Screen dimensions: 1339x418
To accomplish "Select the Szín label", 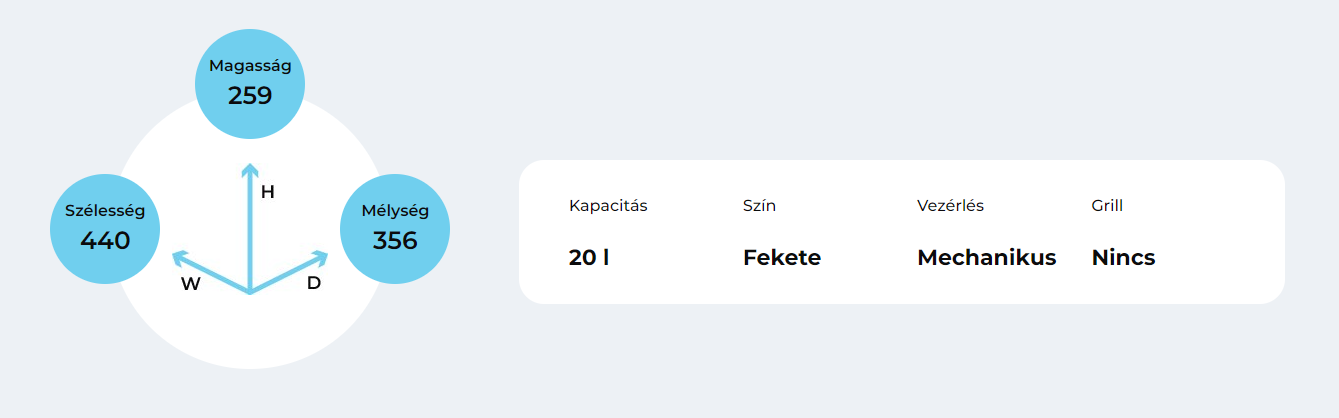I will (x=759, y=206).
